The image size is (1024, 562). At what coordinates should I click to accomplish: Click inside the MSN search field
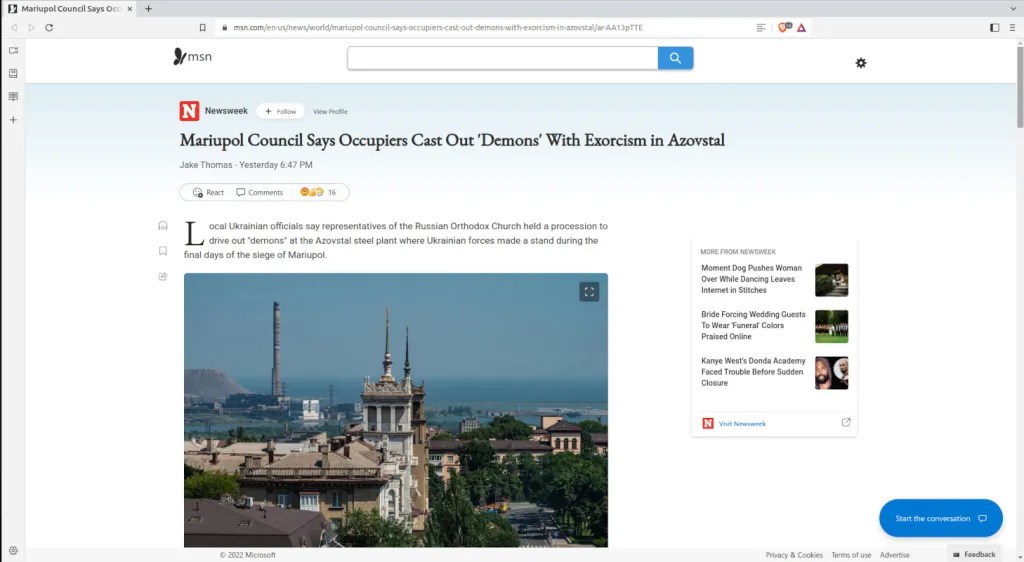tap(502, 58)
